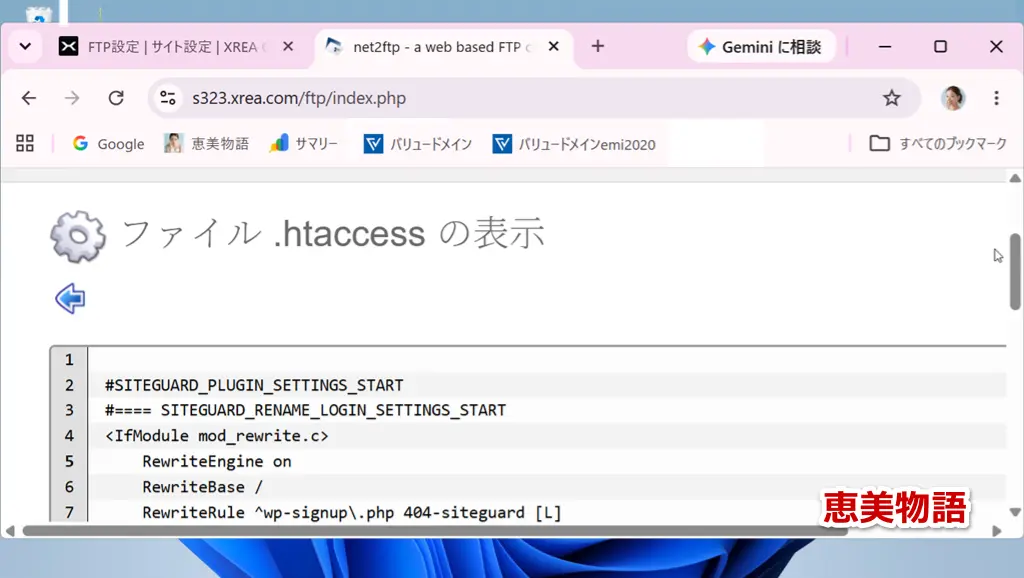Switch to the FTP設定 XREA tab
The width and height of the screenshot is (1024, 578).
click(x=176, y=47)
